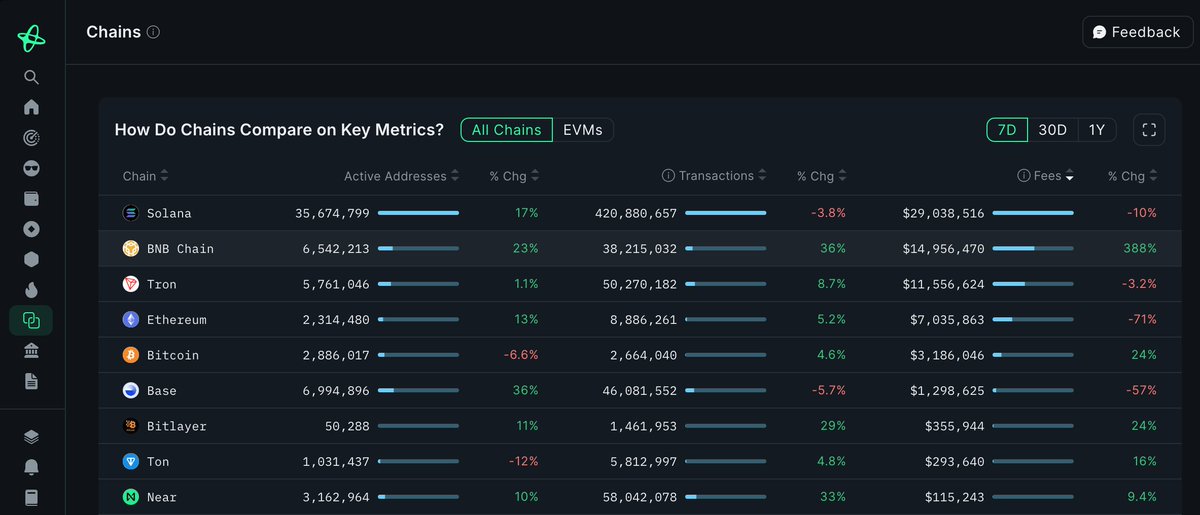
Task: Sort by Transactions % Chg column
Action: (822, 176)
